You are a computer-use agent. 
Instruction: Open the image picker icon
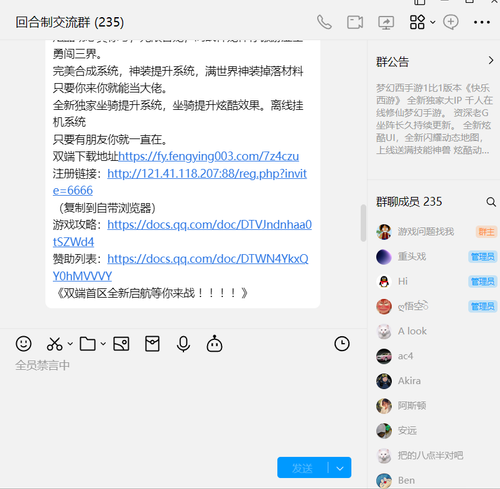pyautogui.click(x=121, y=344)
